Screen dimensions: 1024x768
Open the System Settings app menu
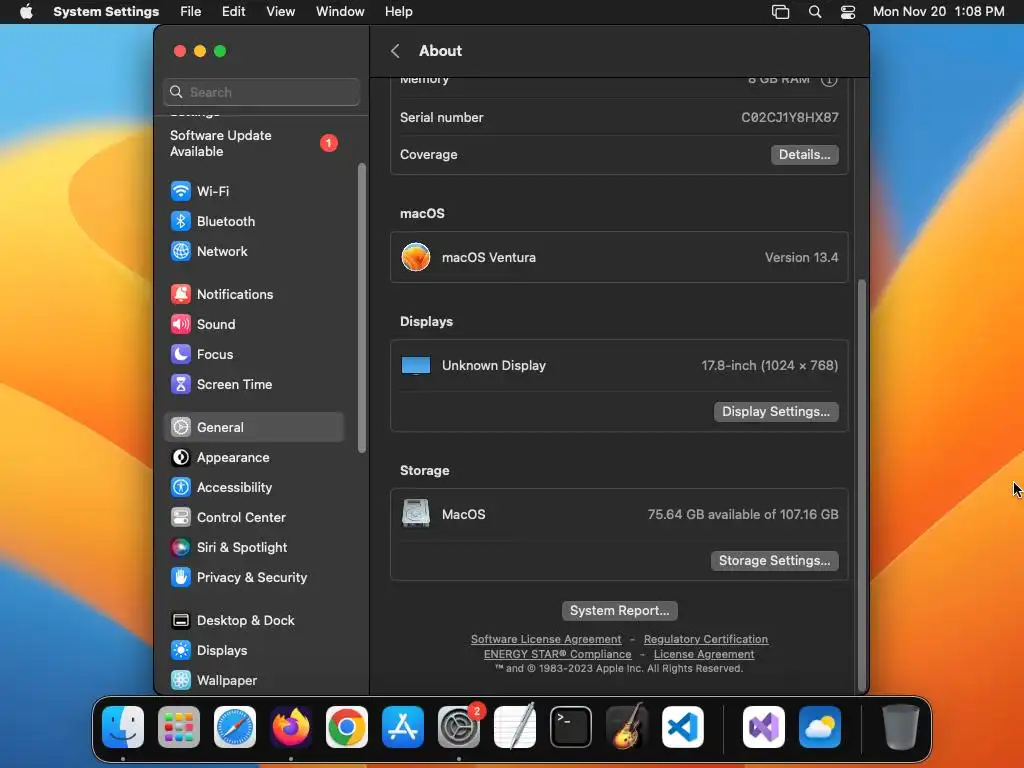pos(106,12)
